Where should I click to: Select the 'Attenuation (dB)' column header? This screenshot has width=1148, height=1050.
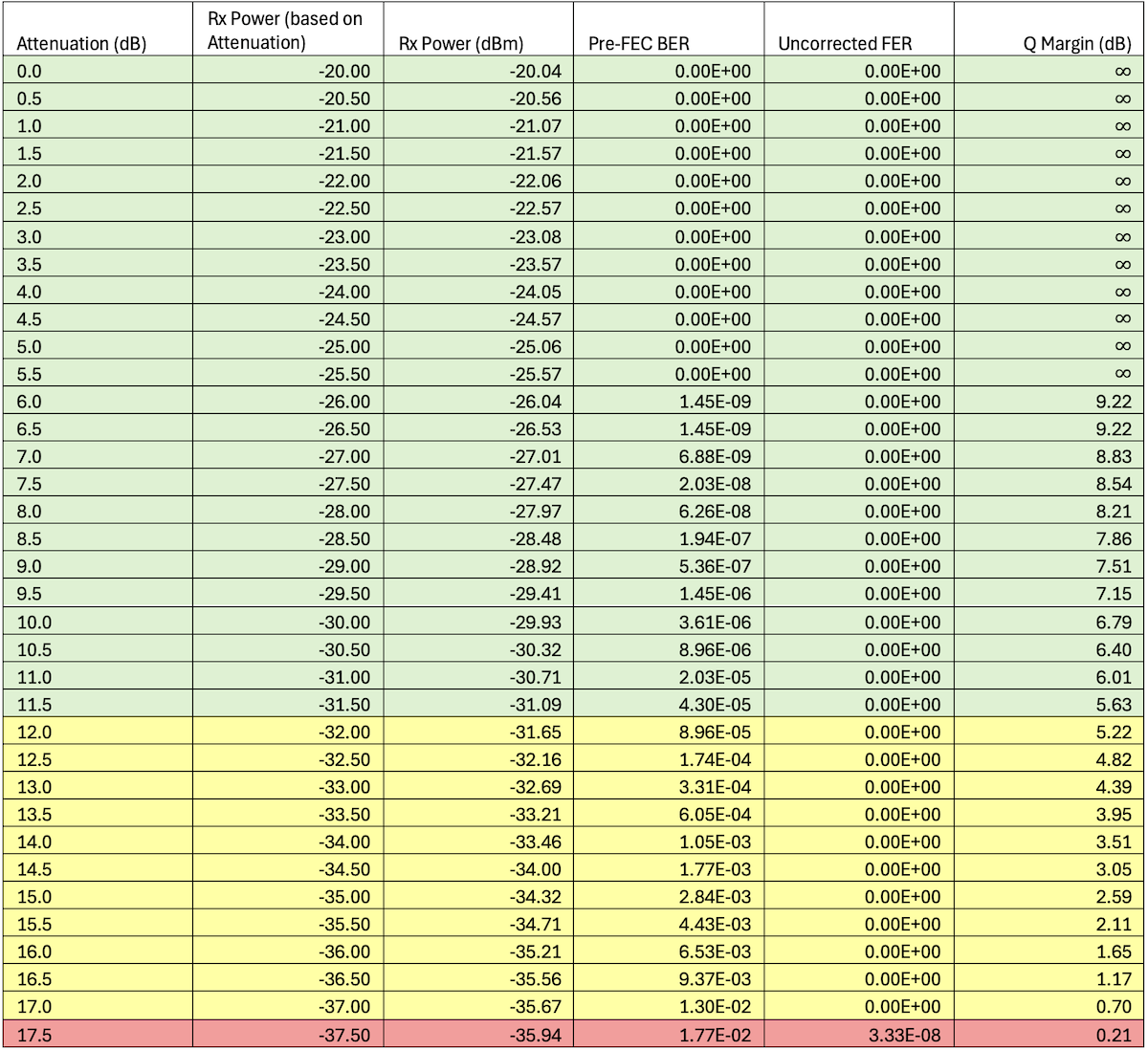[x=97, y=30]
